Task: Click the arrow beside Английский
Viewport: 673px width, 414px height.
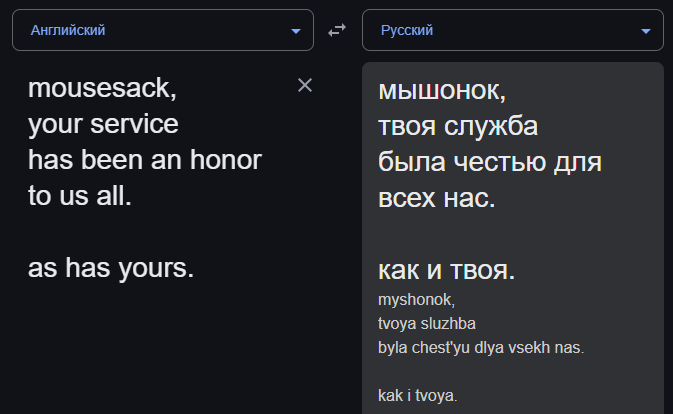Action: (295, 31)
